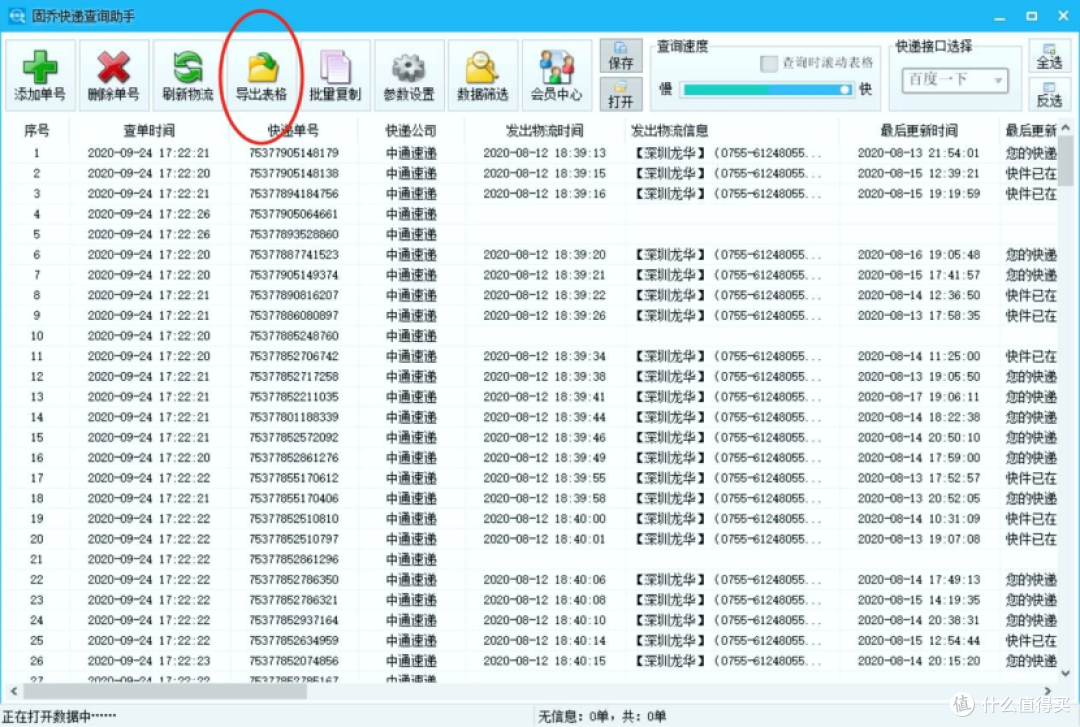Click update time 2020-08-13 21:54:01
1080x727 pixels.
tap(919, 153)
